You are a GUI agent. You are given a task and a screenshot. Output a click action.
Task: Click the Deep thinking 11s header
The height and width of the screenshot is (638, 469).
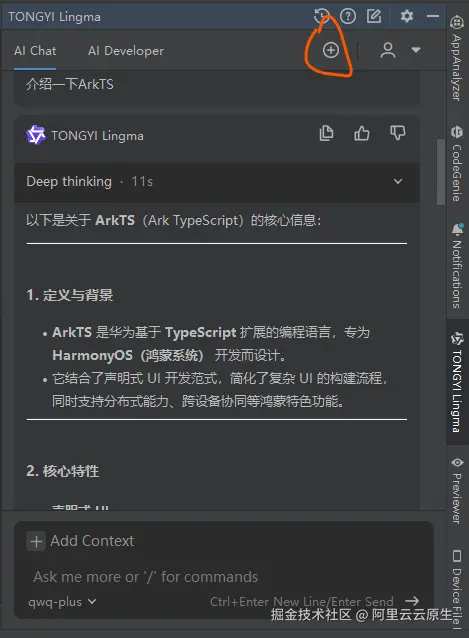pos(217,181)
